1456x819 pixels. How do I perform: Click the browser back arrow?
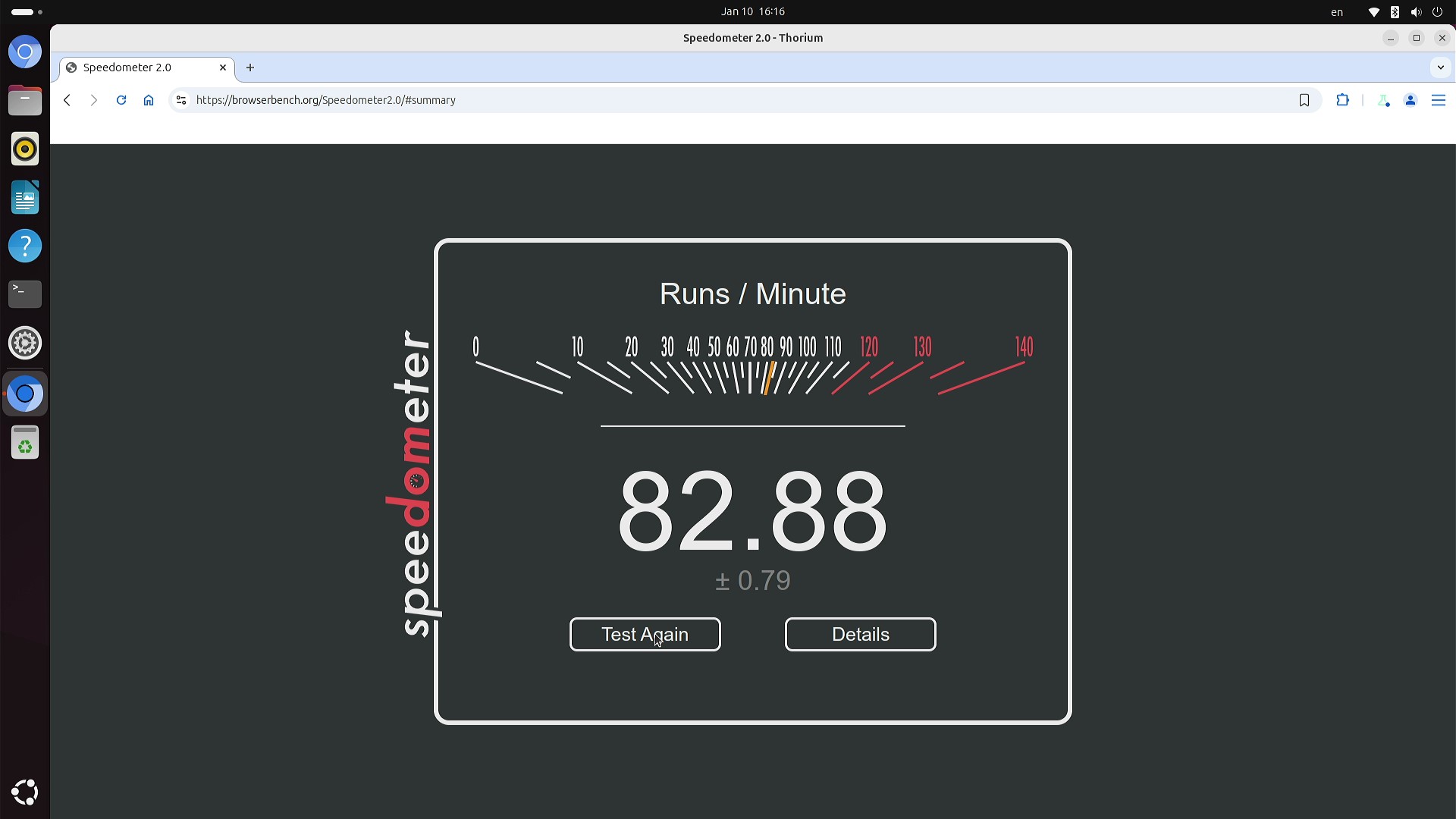pyautogui.click(x=67, y=100)
